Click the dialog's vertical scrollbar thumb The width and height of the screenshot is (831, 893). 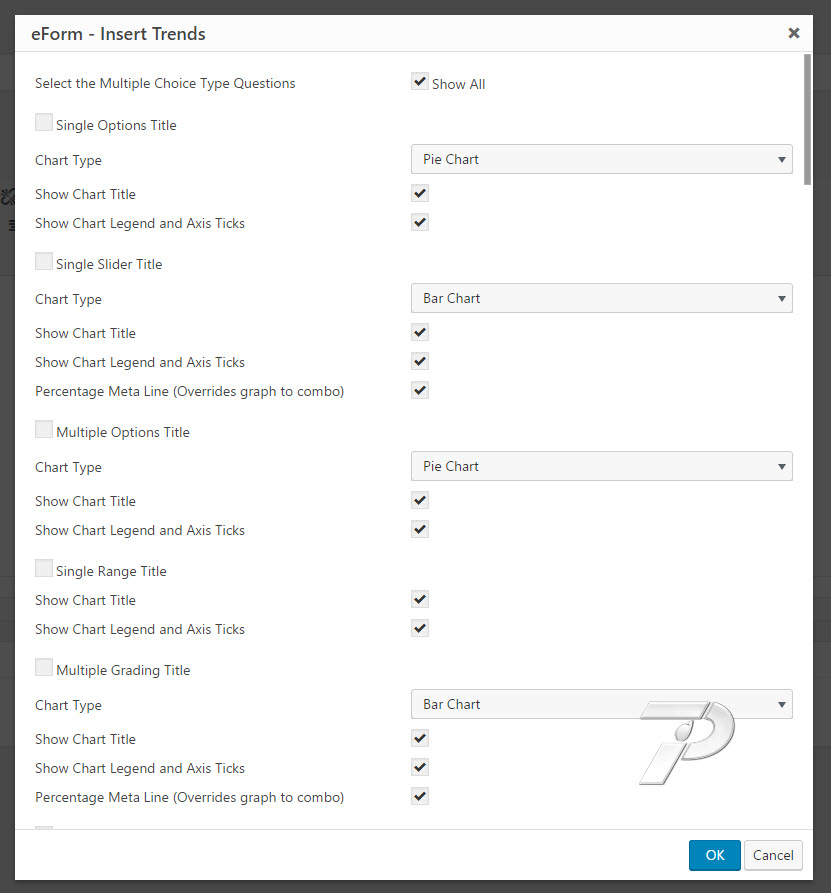pyautogui.click(x=807, y=120)
